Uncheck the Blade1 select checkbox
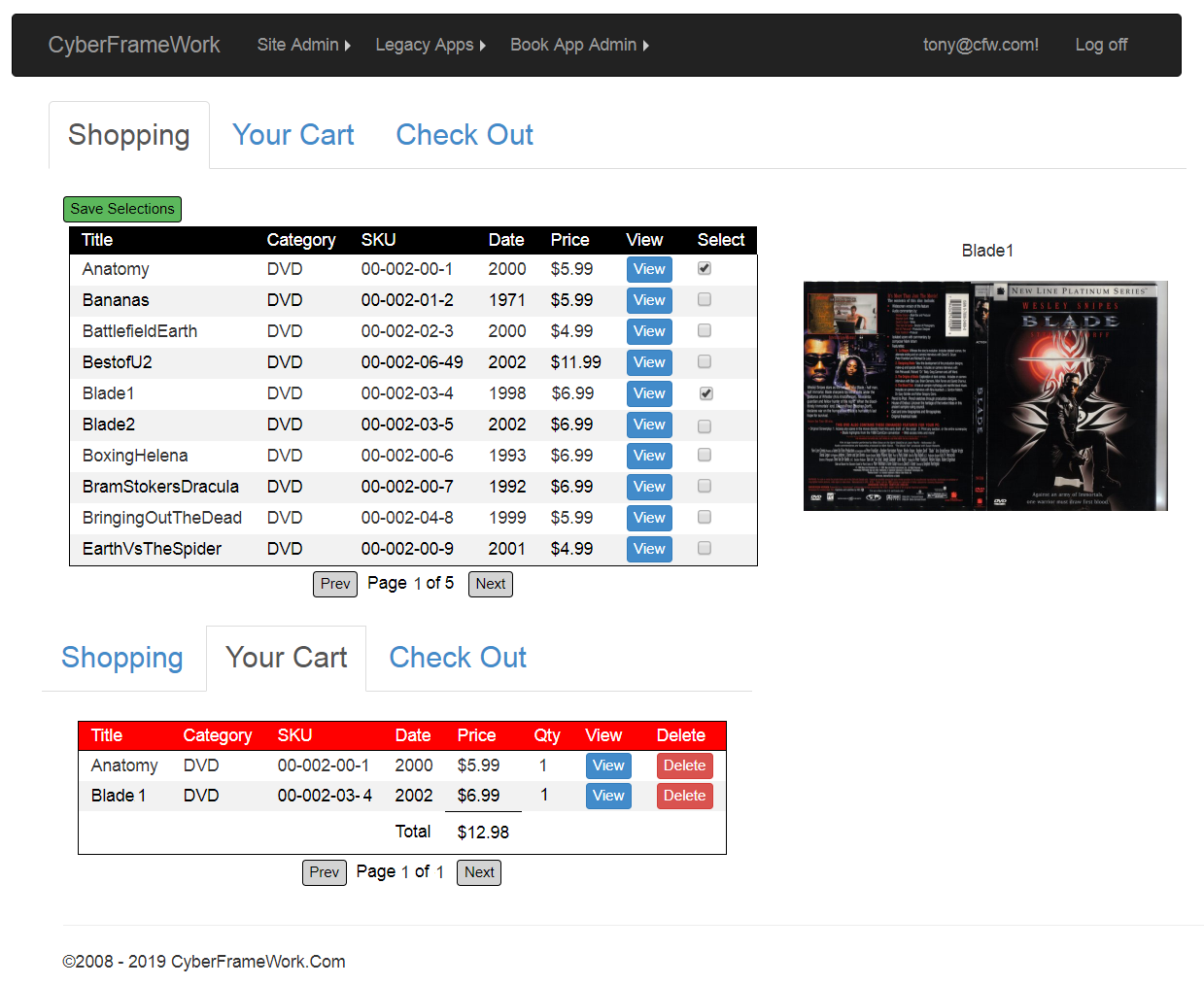 click(706, 393)
